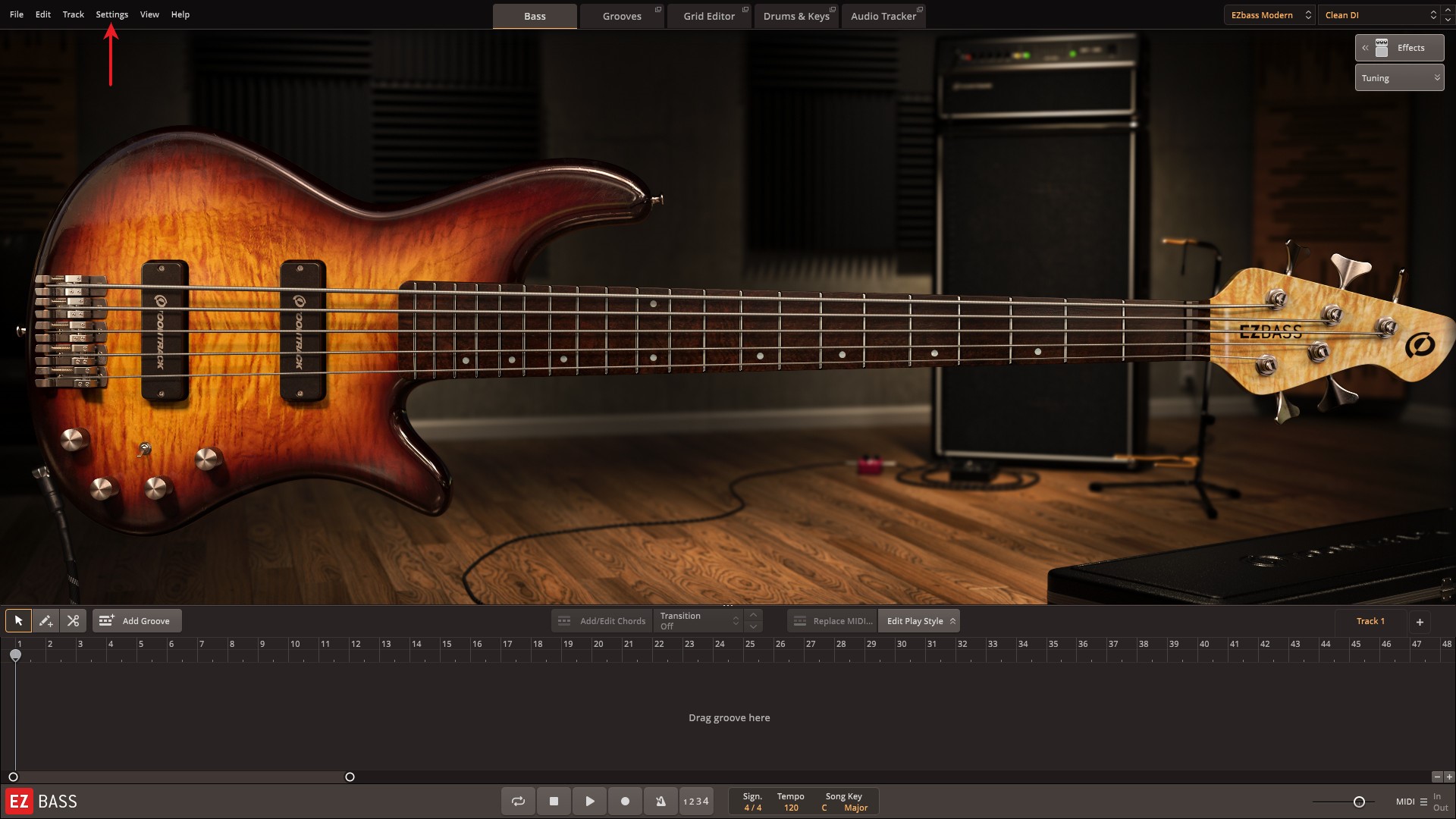The height and width of the screenshot is (819, 1456).
Task: Enable the 1234 count-in
Action: coord(695,802)
